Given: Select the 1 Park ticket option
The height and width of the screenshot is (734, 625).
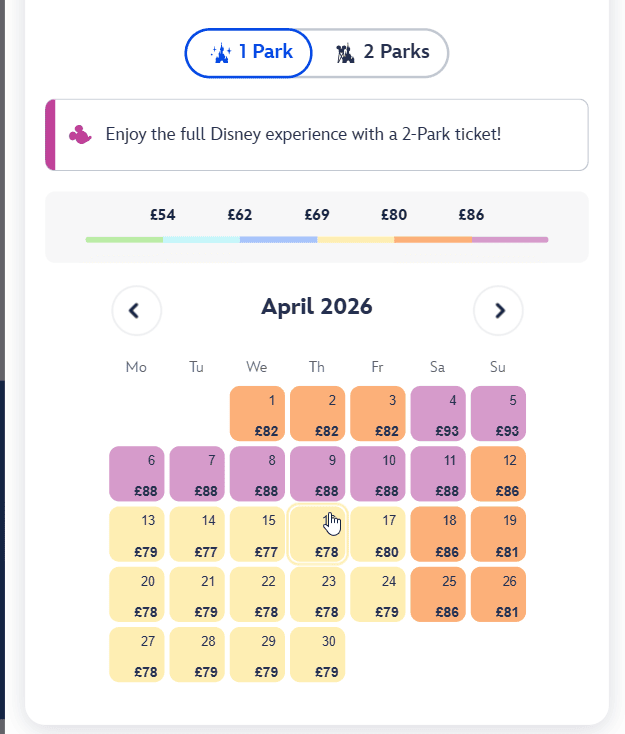Looking at the screenshot, I should pyautogui.click(x=250, y=53).
